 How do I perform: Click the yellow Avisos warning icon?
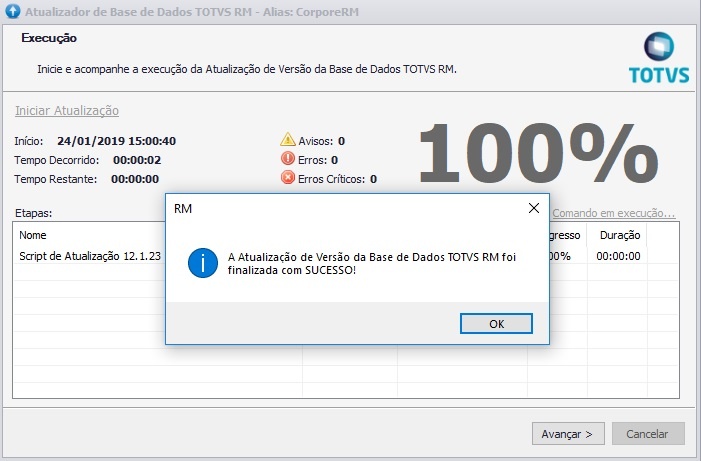tap(288, 140)
